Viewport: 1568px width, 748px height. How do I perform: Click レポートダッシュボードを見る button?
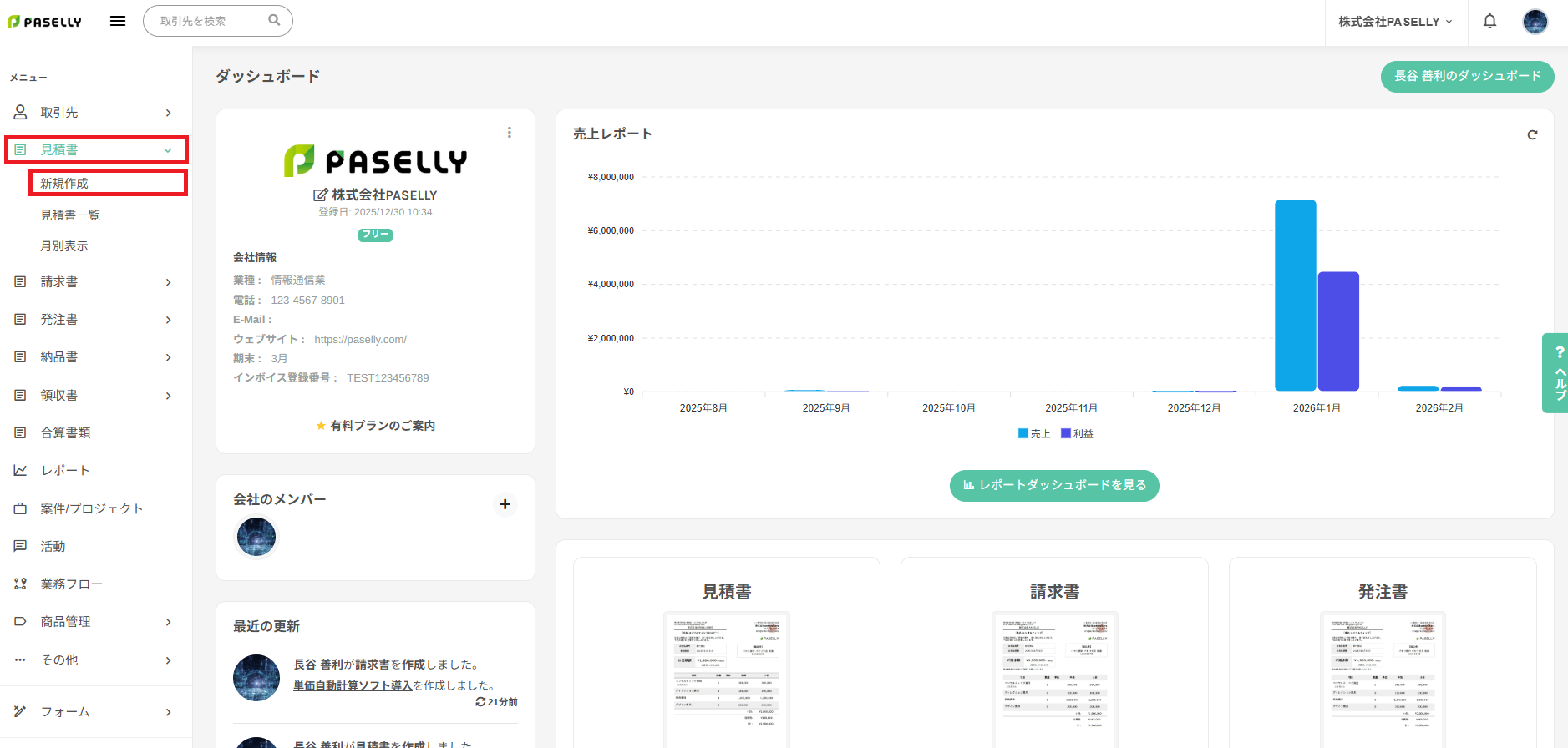(1054, 485)
